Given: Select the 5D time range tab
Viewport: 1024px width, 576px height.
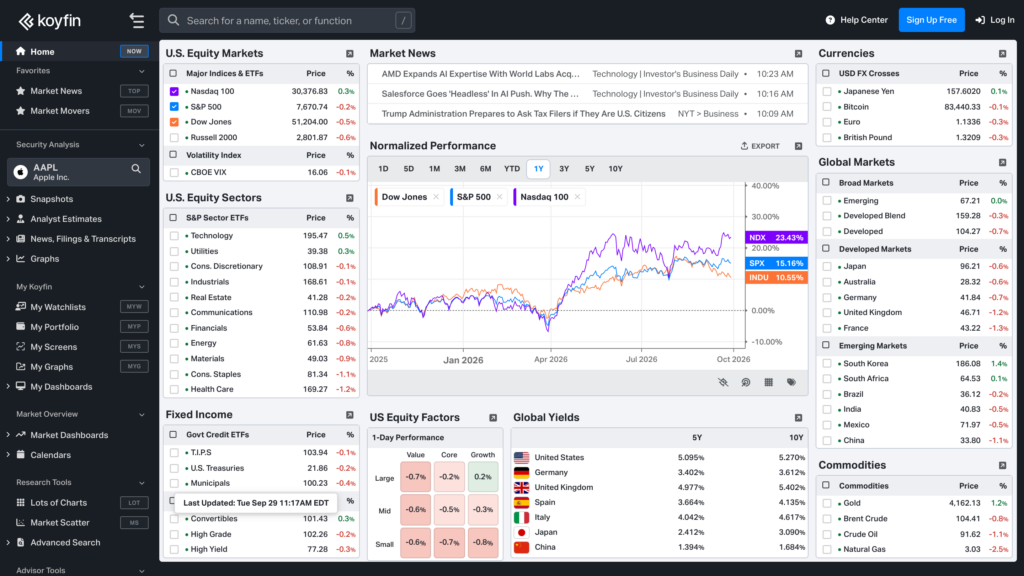Looking at the screenshot, I should pos(409,169).
